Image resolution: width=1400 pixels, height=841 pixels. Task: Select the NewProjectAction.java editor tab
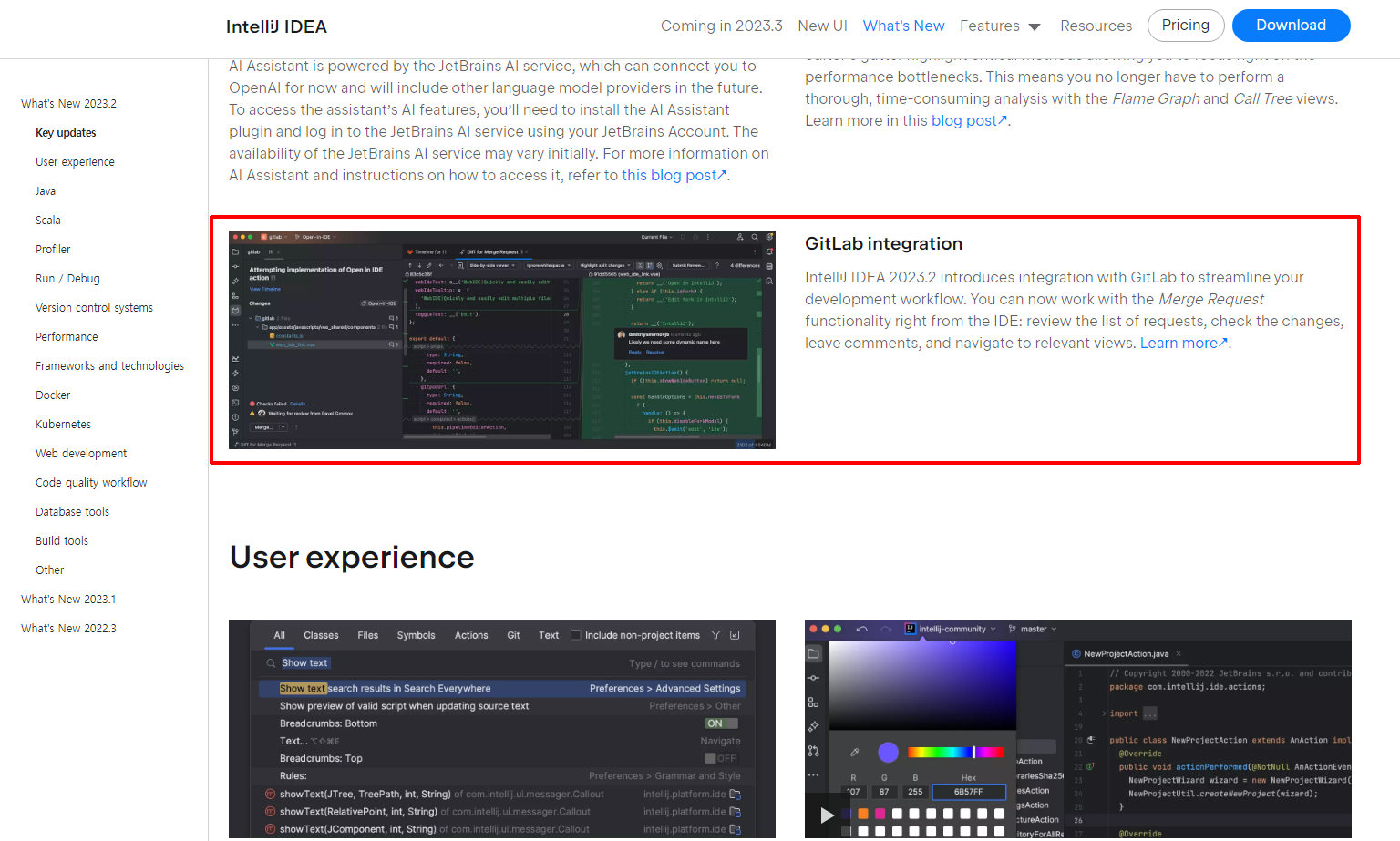[1126, 653]
